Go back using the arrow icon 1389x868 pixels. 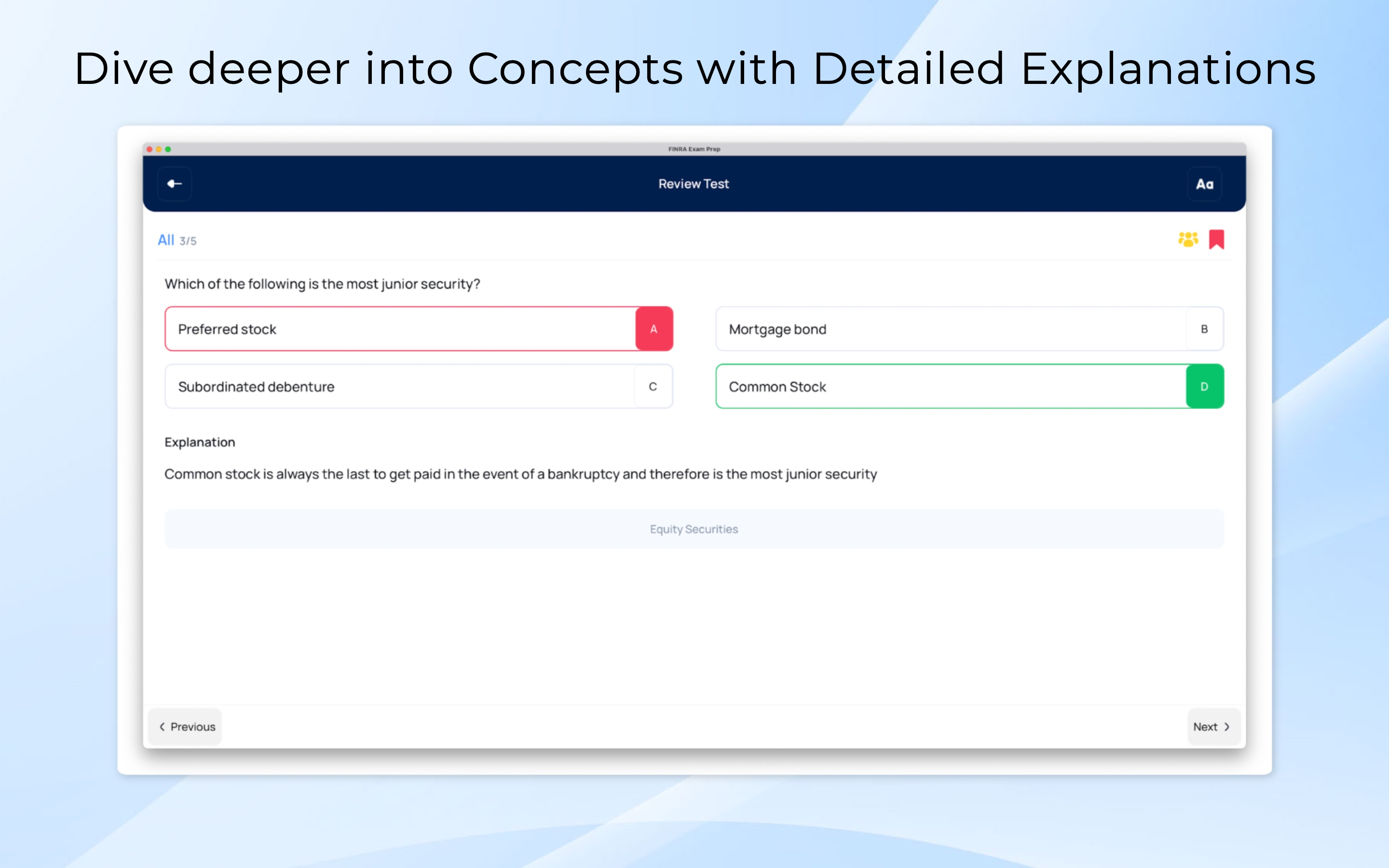click(x=175, y=184)
